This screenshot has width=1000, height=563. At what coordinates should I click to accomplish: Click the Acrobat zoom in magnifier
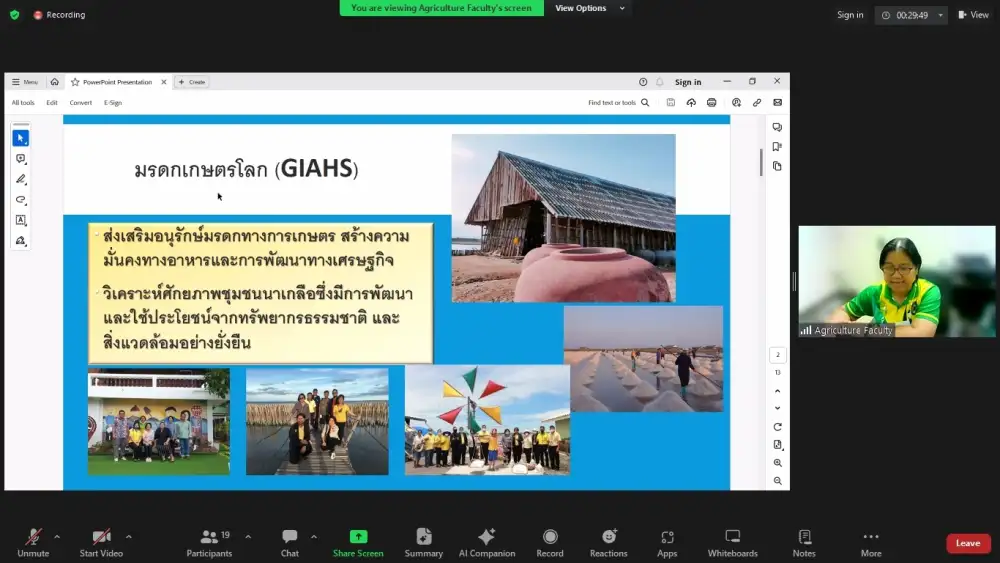(x=777, y=463)
